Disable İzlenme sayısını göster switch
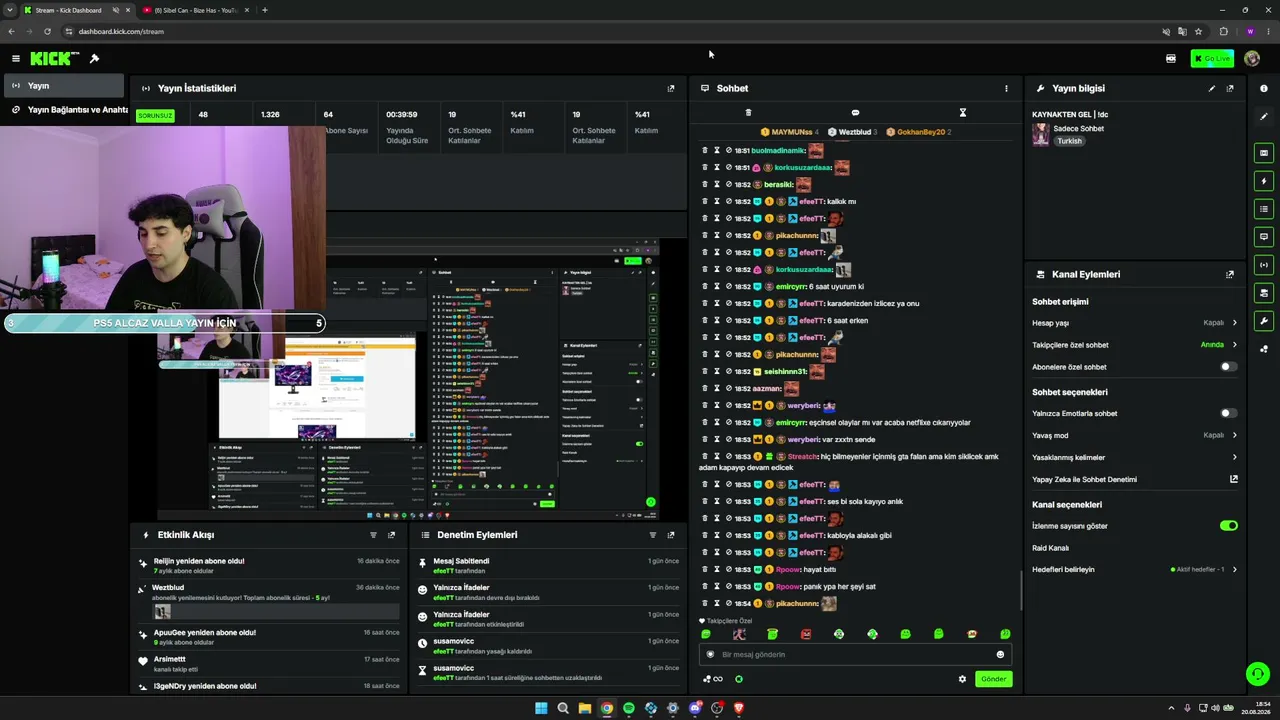The width and height of the screenshot is (1280, 720). pos(1228,525)
